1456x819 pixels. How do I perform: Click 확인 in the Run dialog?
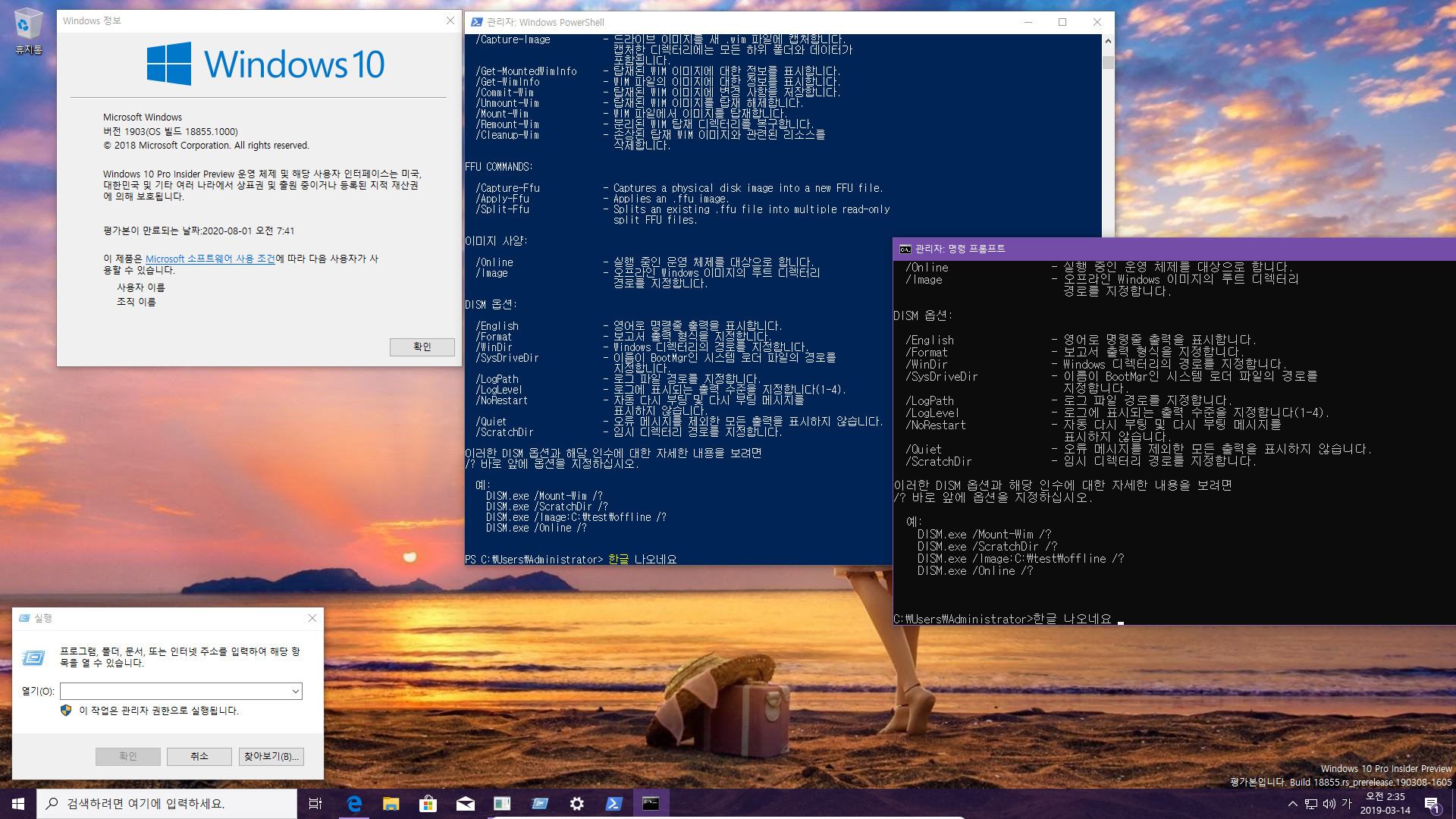[128, 756]
